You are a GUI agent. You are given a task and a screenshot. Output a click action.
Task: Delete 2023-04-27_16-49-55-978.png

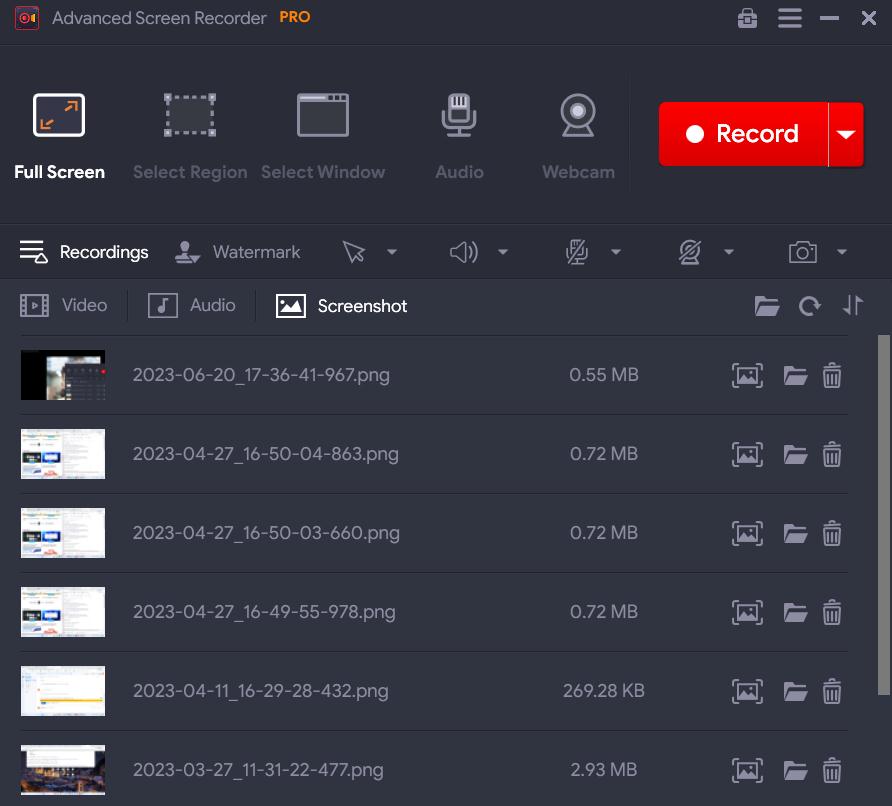tap(832, 613)
